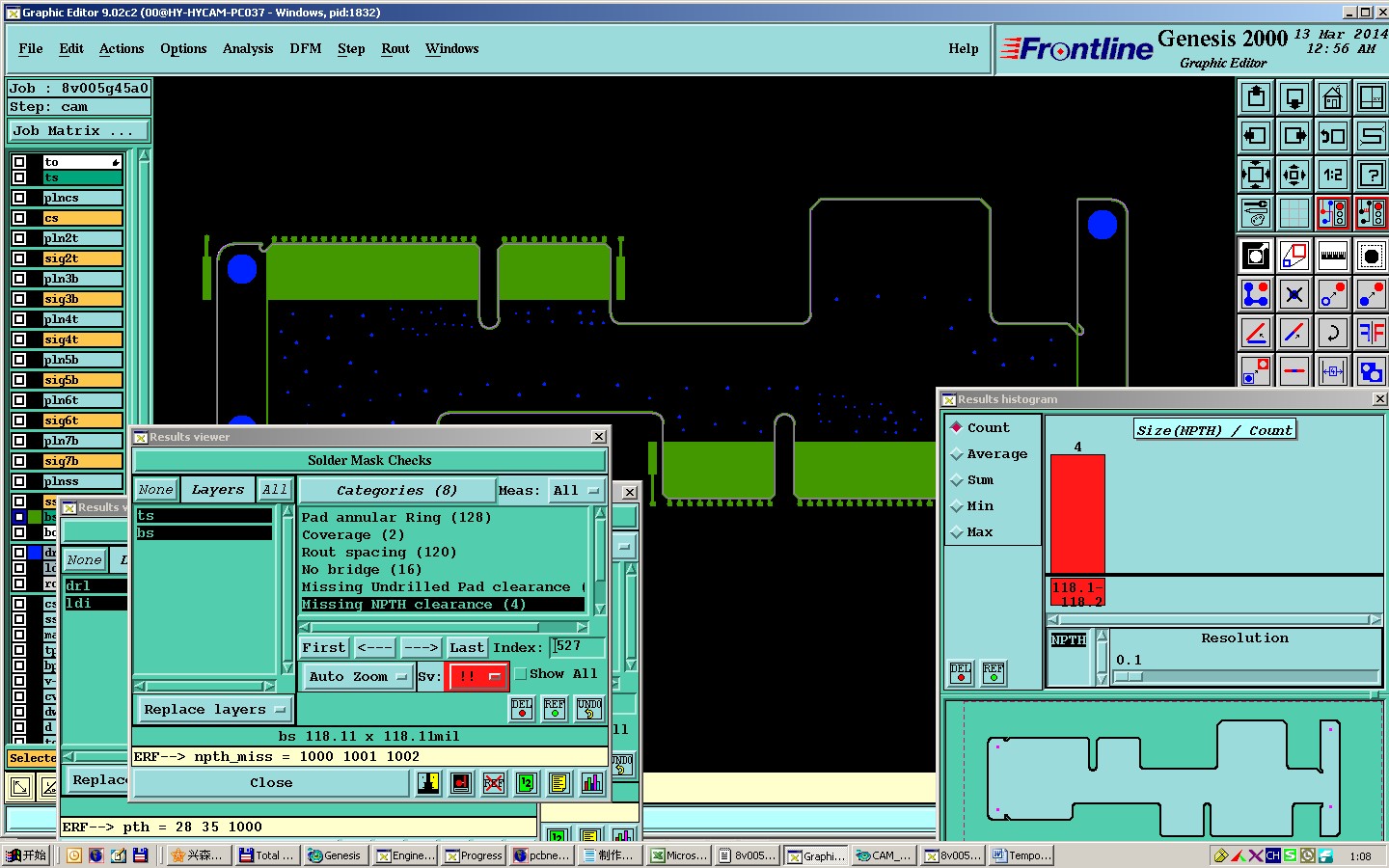Click the pan left icon

[x=1256, y=136]
